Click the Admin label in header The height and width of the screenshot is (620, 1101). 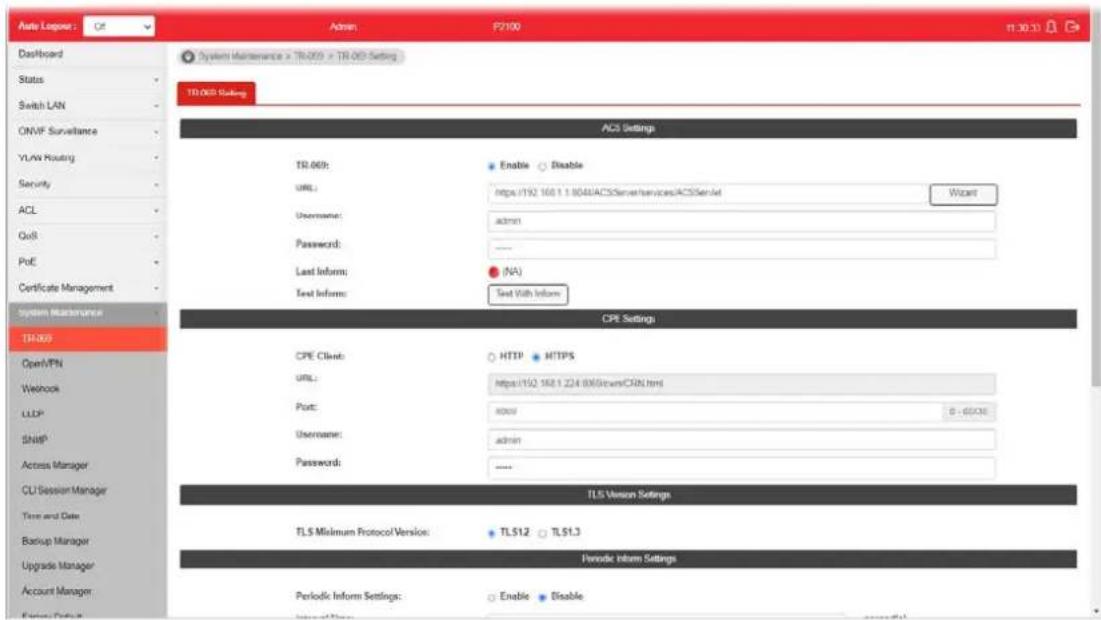pos(343,27)
